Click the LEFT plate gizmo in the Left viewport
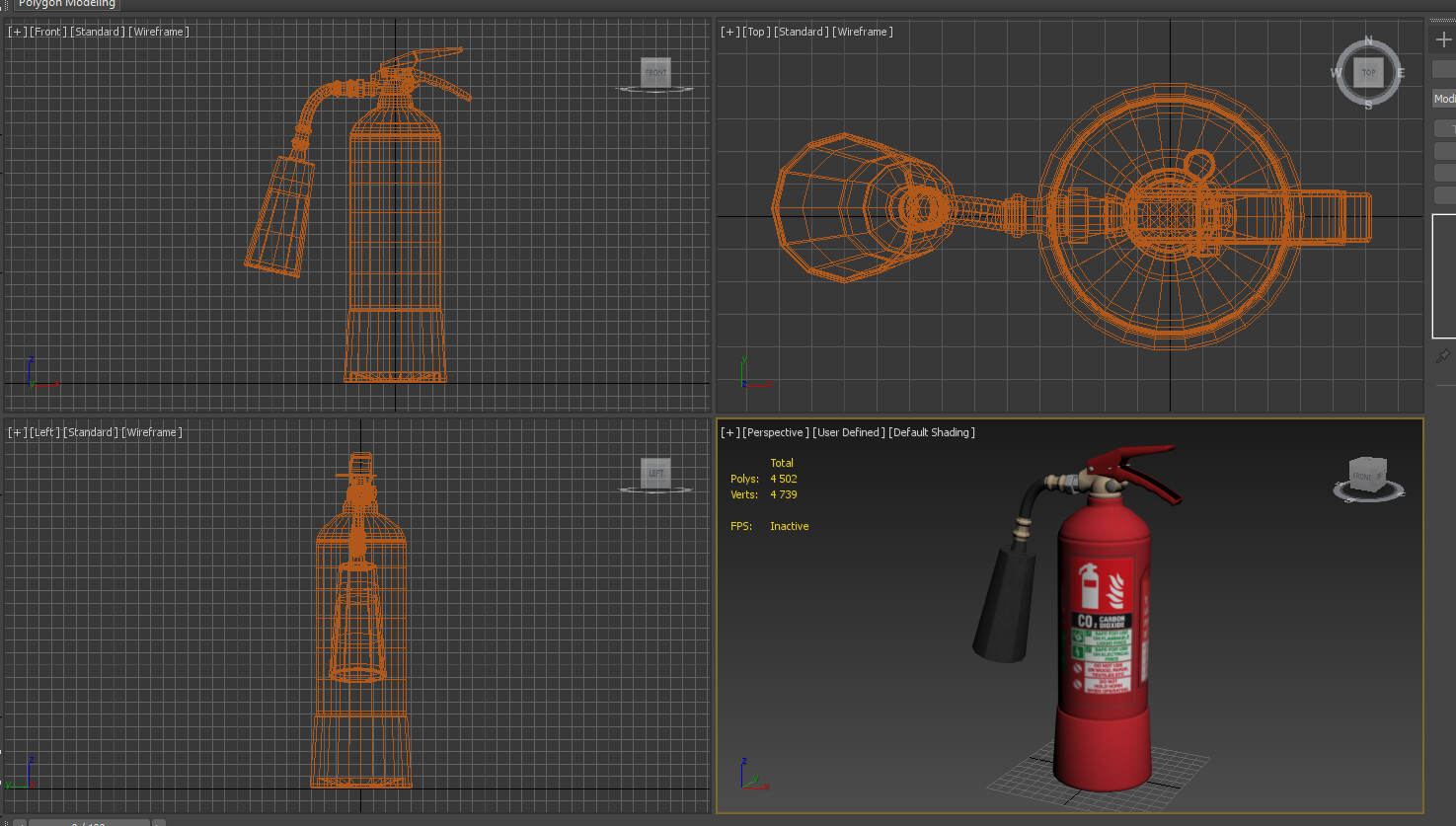Image resolution: width=1456 pixels, height=826 pixels. (x=654, y=473)
